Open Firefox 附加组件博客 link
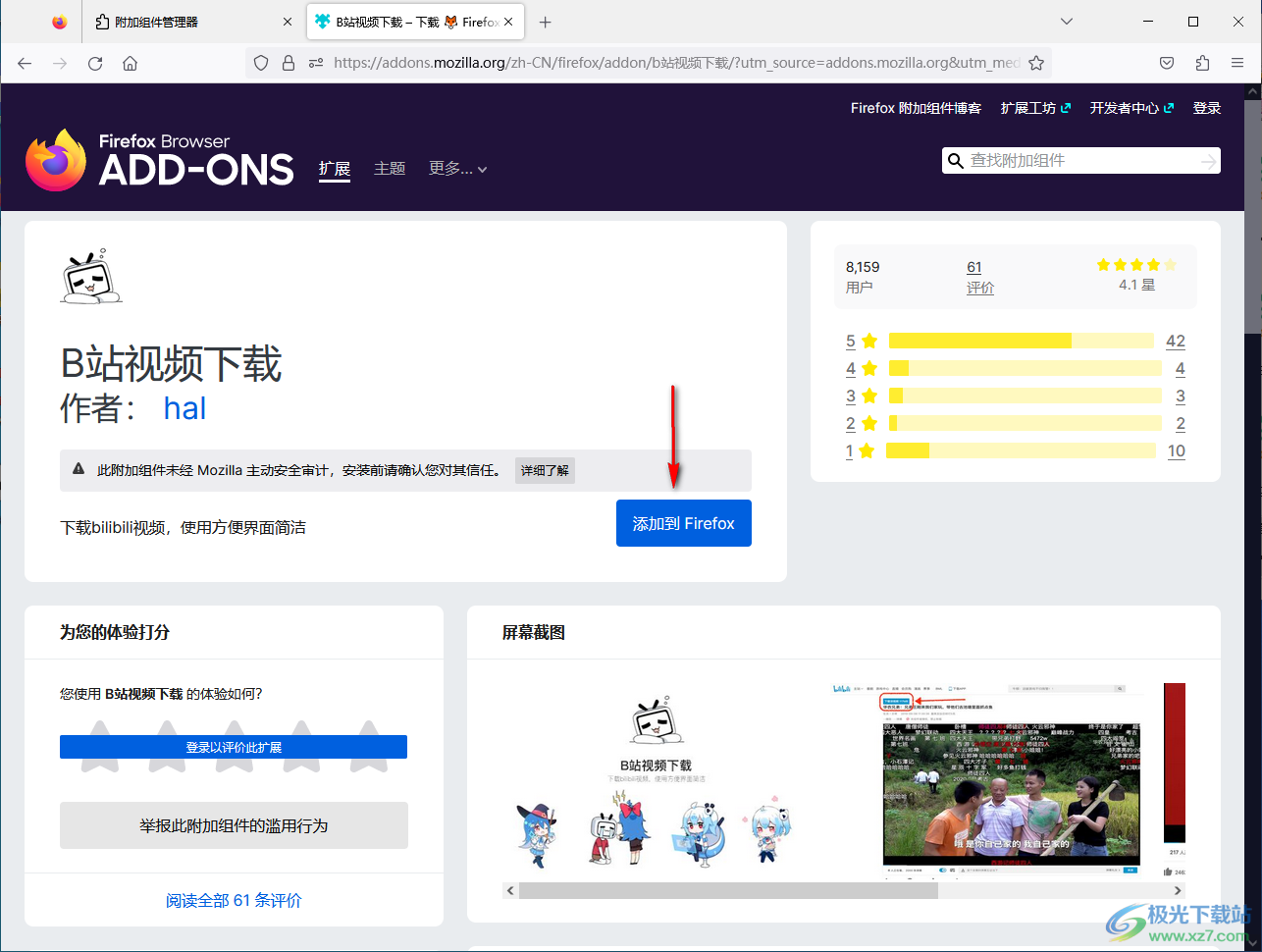This screenshot has width=1262, height=952. pos(916,108)
